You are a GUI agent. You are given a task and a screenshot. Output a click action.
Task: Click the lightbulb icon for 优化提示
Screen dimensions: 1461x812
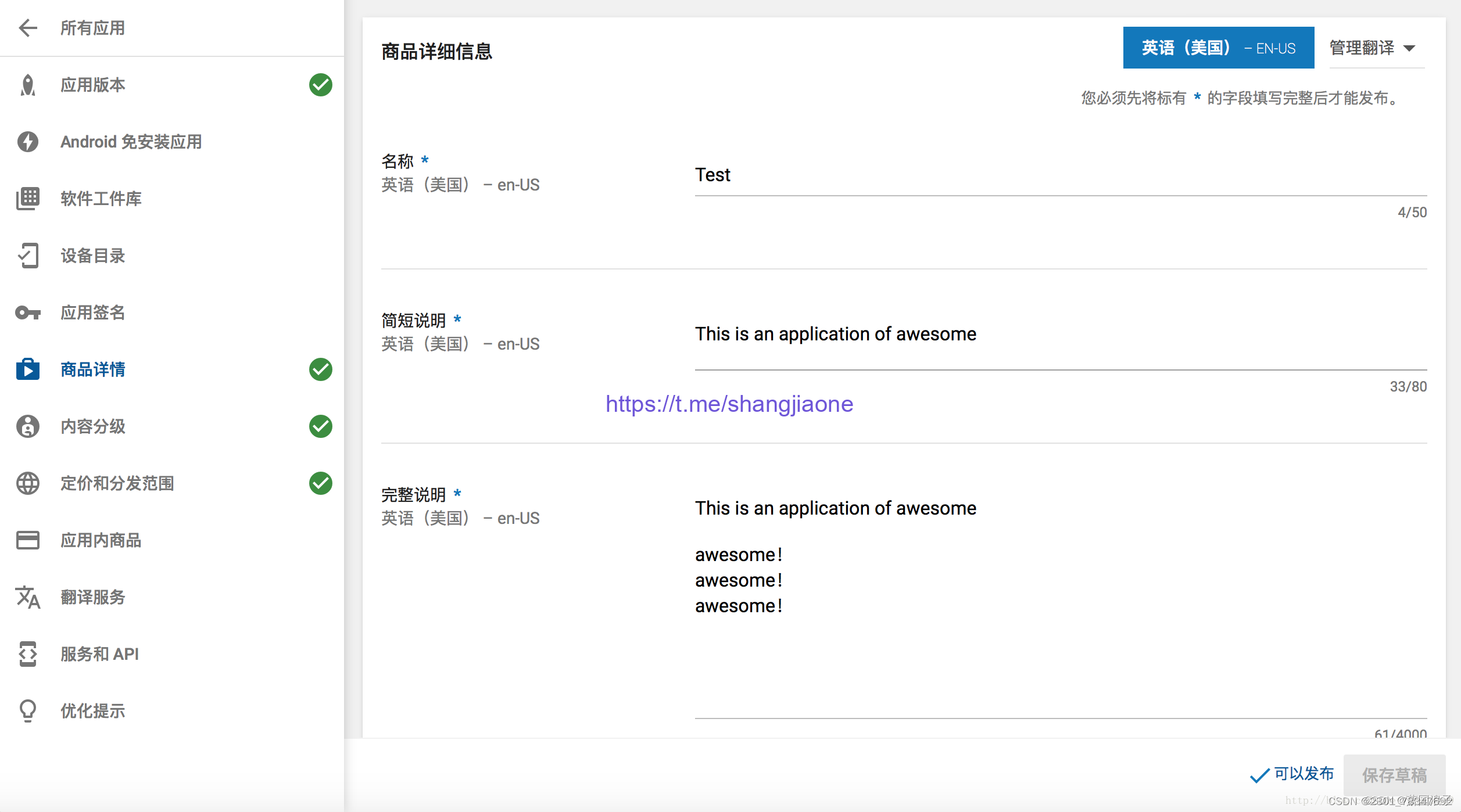pyautogui.click(x=27, y=711)
